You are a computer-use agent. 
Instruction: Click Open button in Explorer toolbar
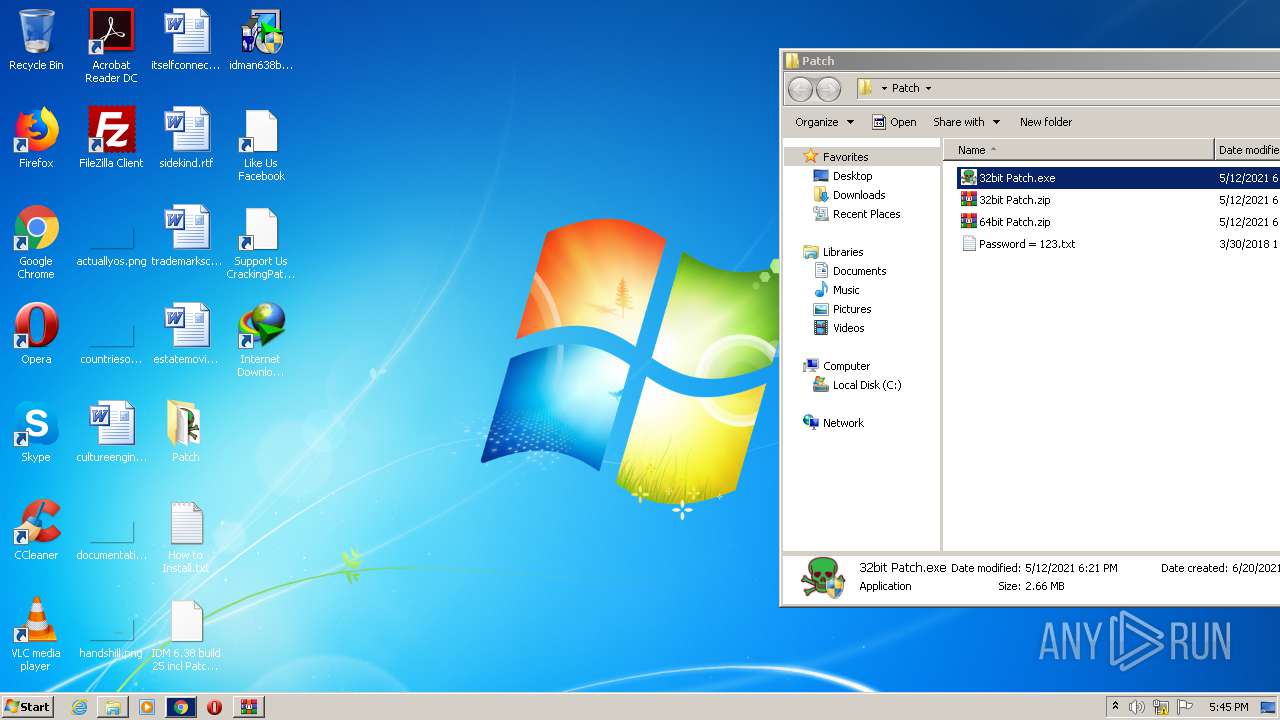tap(894, 122)
